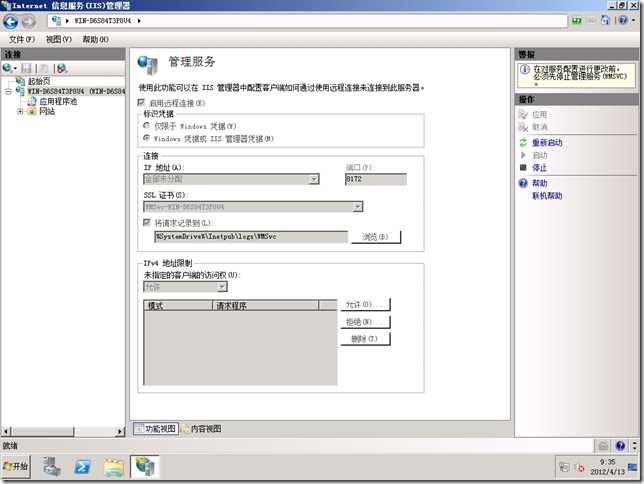This screenshot has width=644, height=484.
Task: Click the 拒绝(N) deny button
Action: (365, 322)
